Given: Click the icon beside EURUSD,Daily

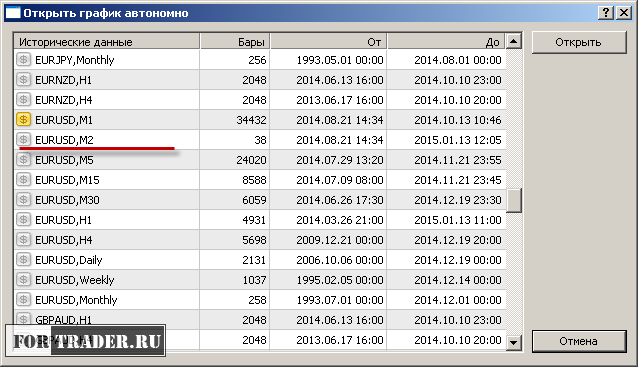Looking at the screenshot, I should (x=24, y=260).
